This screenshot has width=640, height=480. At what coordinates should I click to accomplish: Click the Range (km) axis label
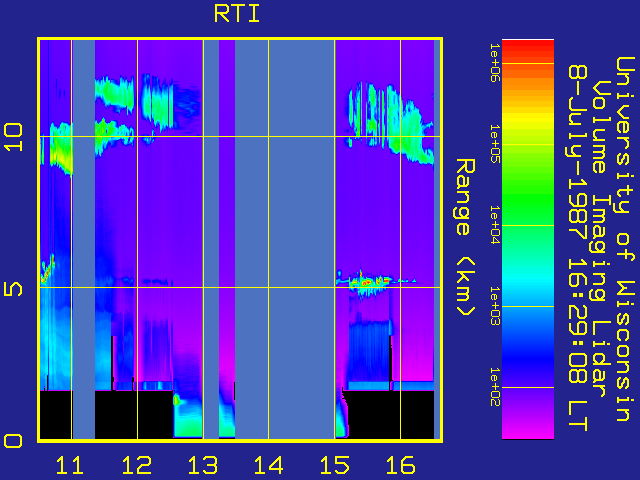(x=465, y=237)
